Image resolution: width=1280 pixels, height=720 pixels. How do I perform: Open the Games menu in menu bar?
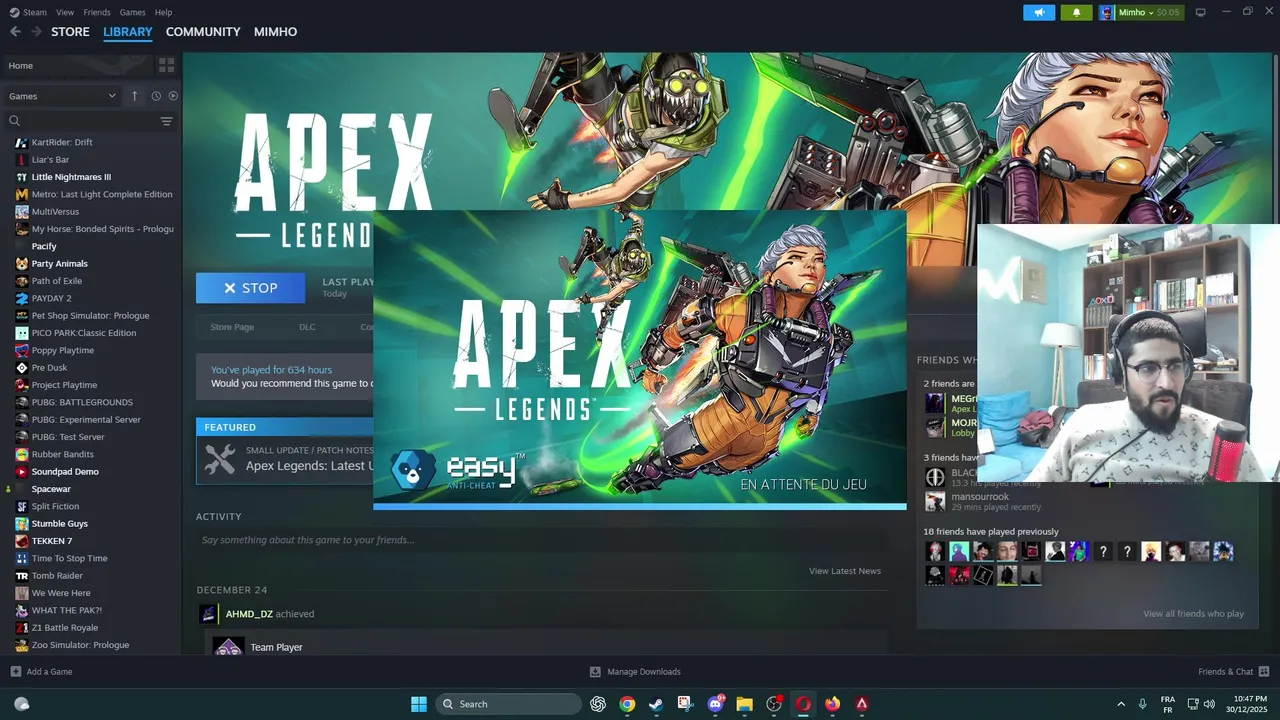click(132, 12)
